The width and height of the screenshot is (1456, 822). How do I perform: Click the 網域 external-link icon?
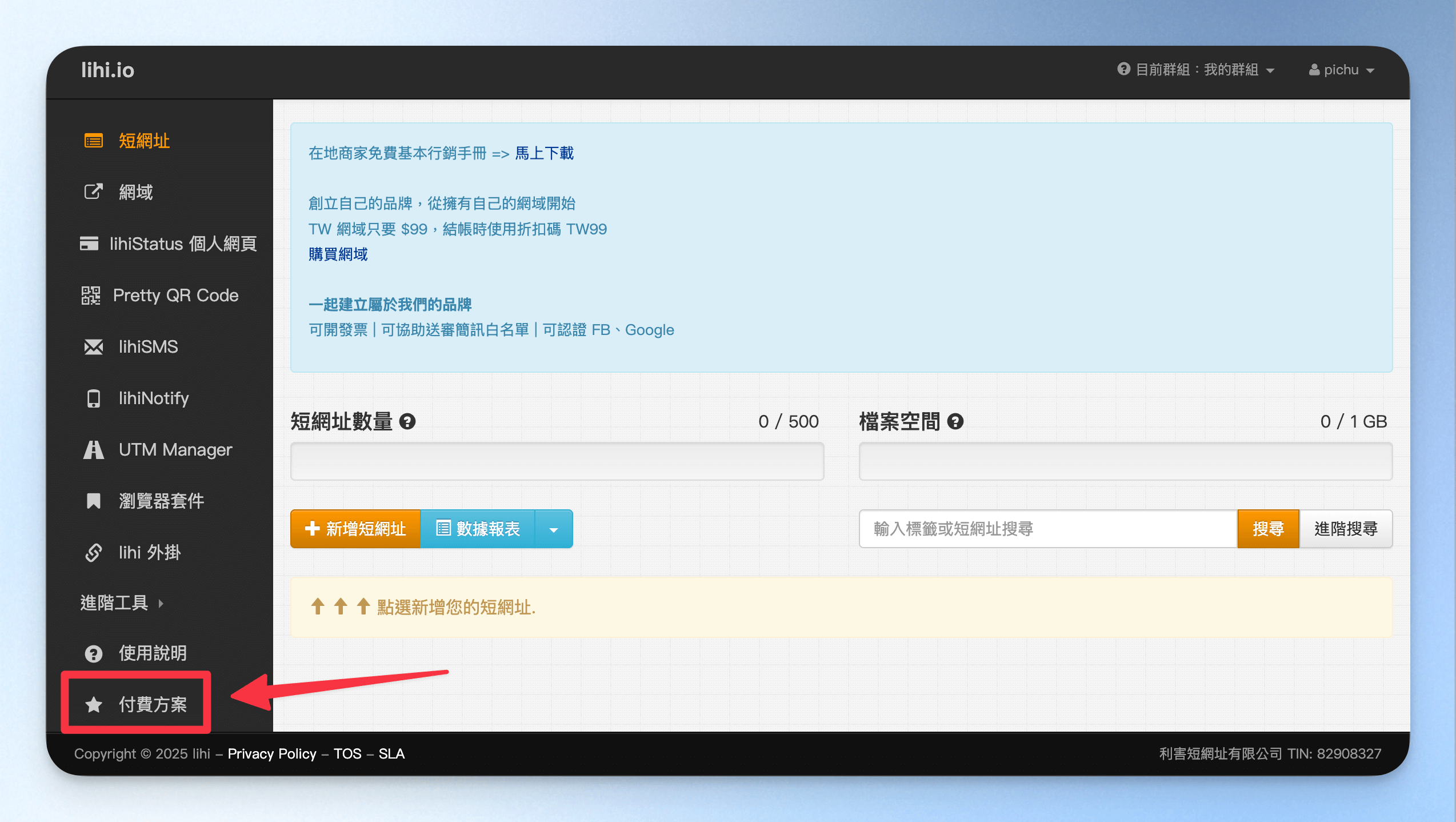[94, 191]
